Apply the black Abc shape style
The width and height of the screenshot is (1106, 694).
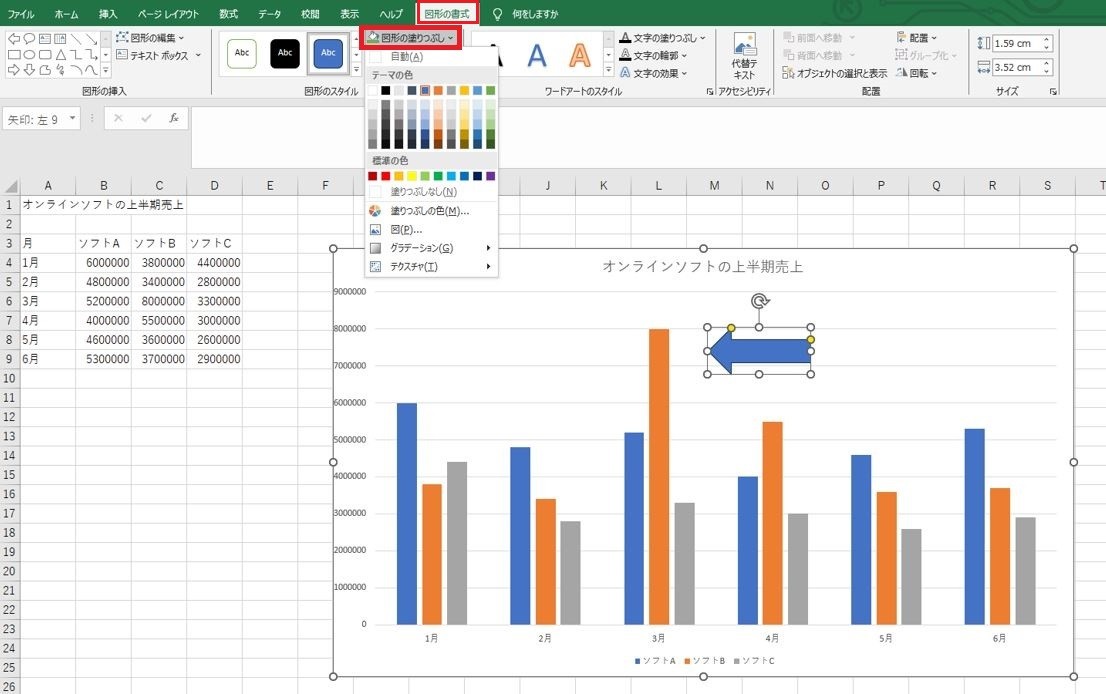[x=285, y=53]
